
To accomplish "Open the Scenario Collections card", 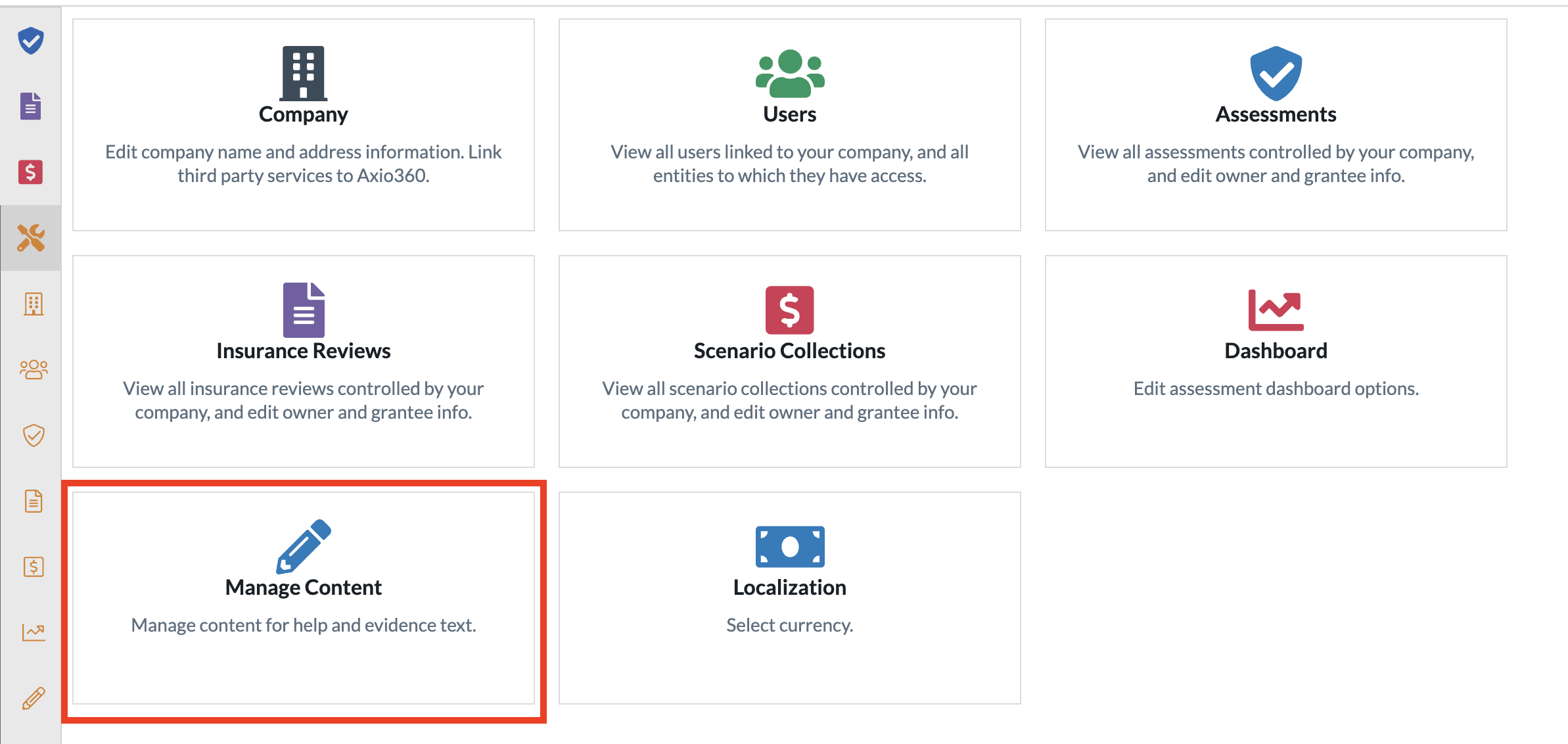I will (x=790, y=361).
